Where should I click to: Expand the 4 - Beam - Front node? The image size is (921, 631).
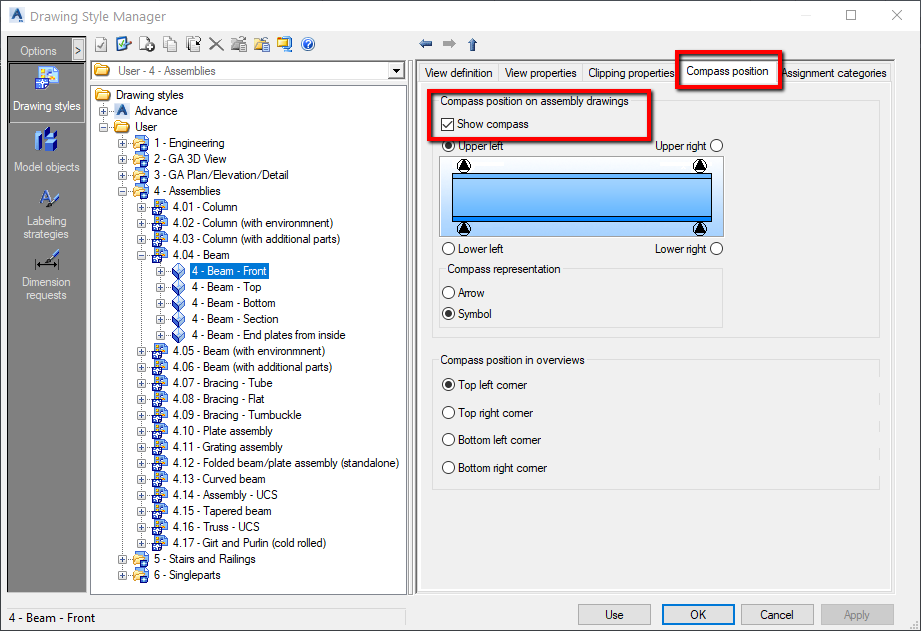click(x=160, y=271)
